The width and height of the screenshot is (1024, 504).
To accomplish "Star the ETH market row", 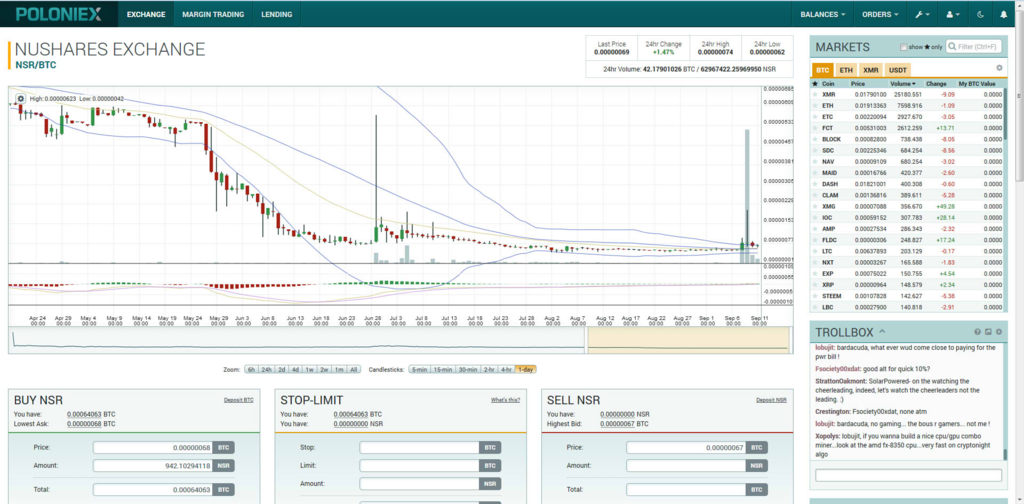I will (x=814, y=106).
